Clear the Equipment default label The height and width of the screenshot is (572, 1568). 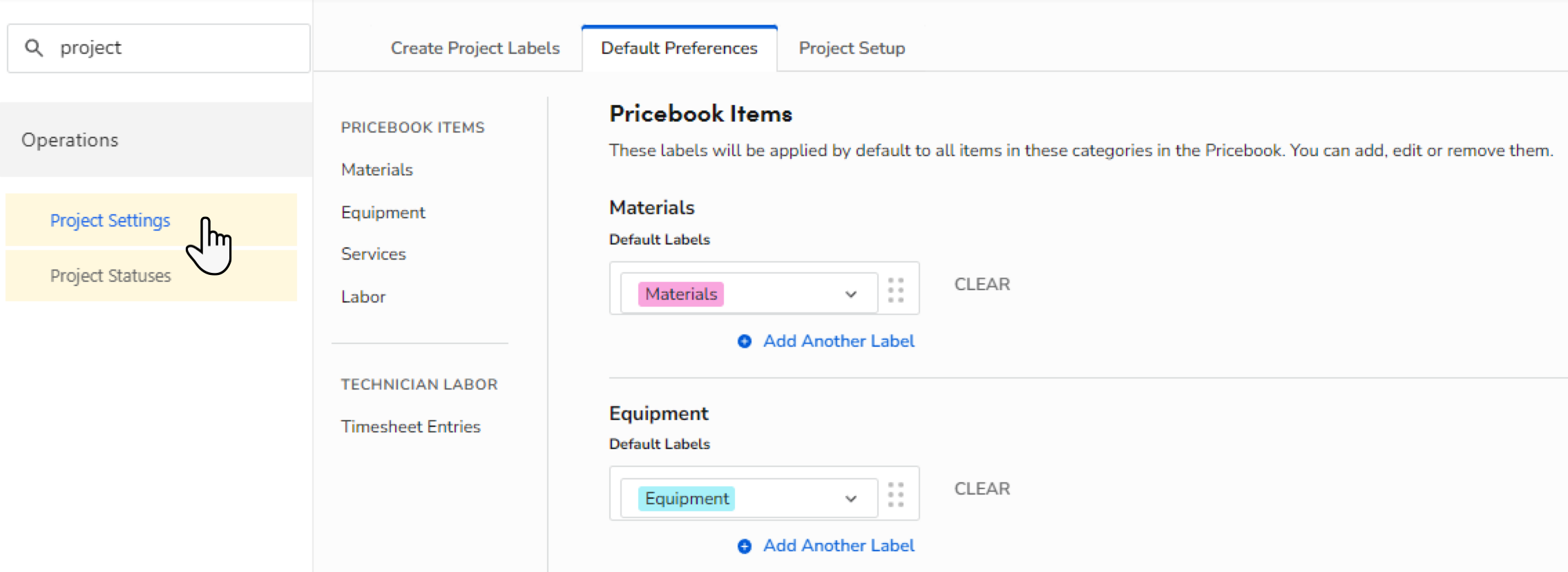[x=982, y=489]
